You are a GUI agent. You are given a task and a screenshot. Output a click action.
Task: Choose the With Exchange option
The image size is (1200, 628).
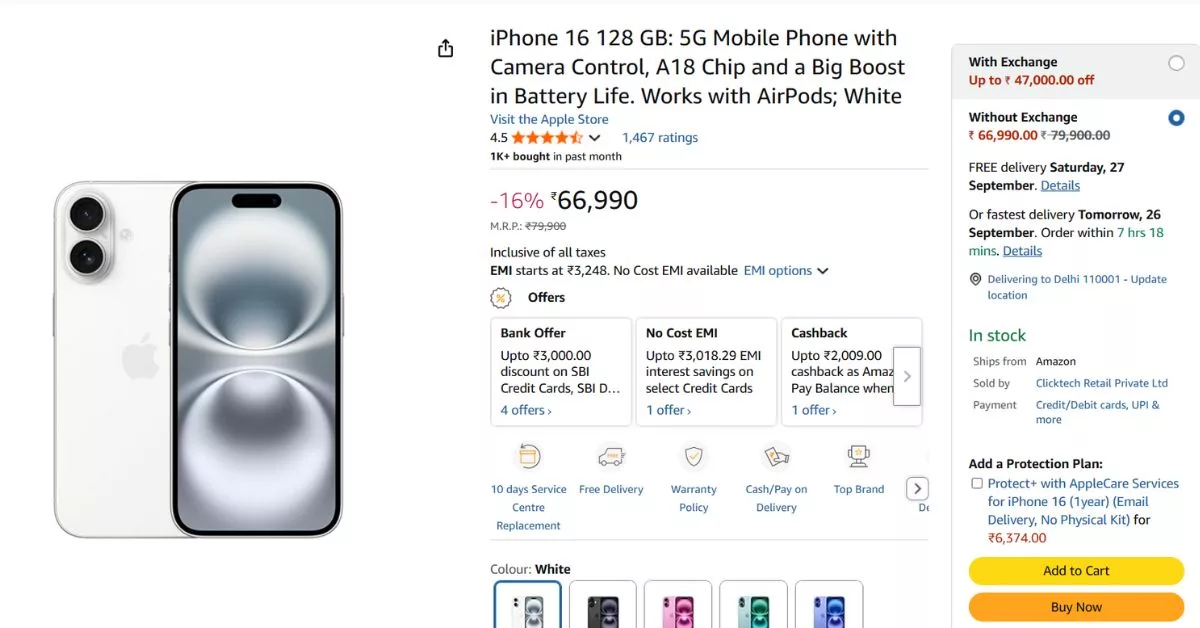(1176, 62)
